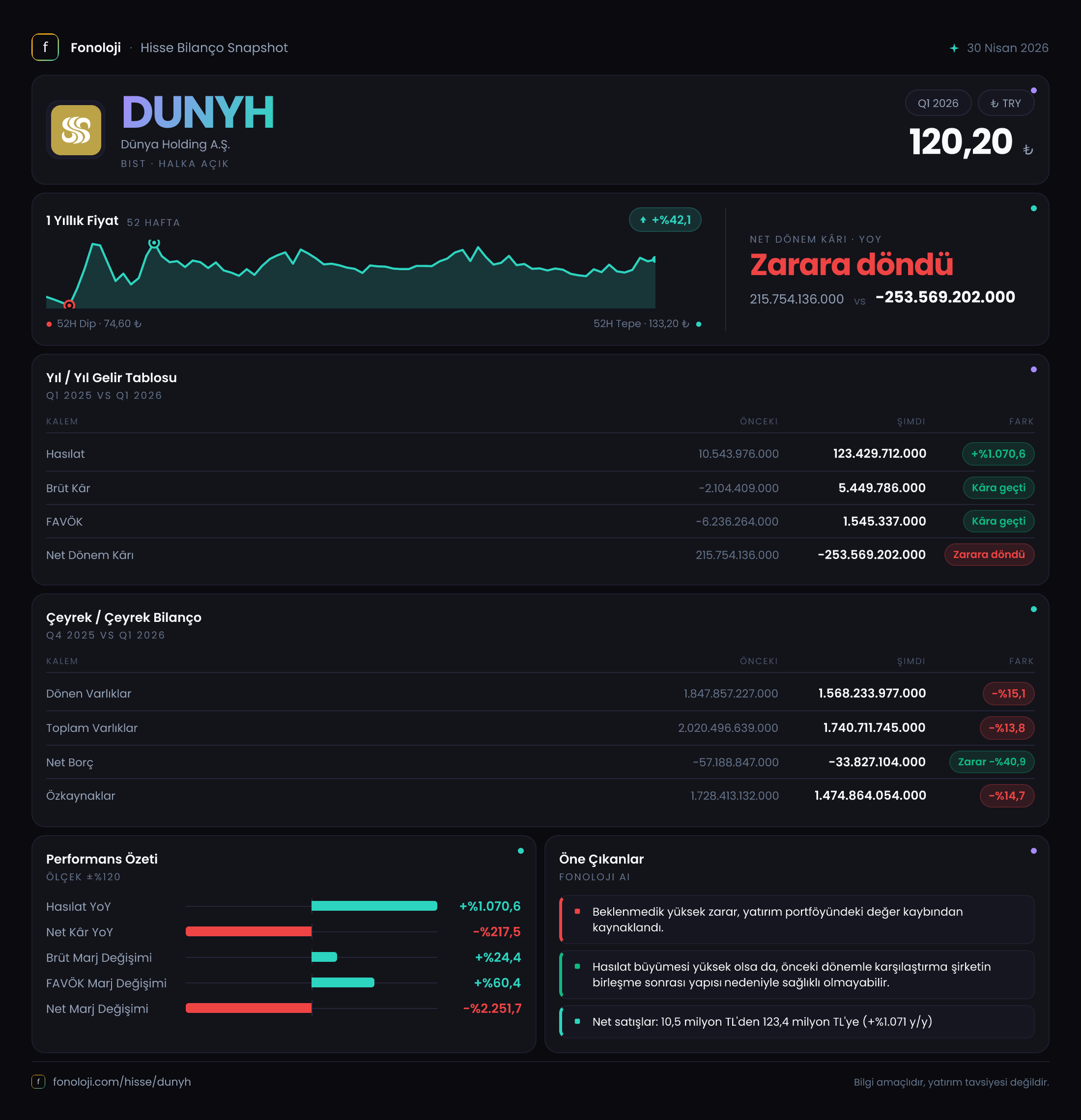1081x1120 pixels.
Task: Click the Dönen Varlıklar value 1.568.233.977.000
Action: click(872, 693)
